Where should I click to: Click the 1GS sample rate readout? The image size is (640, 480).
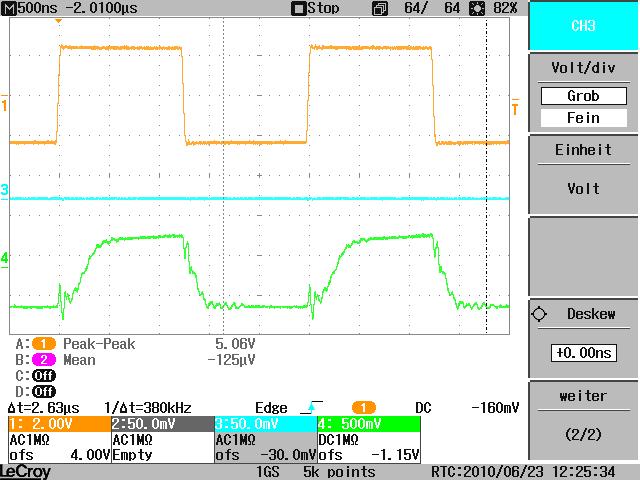click(x=267, y=472)
